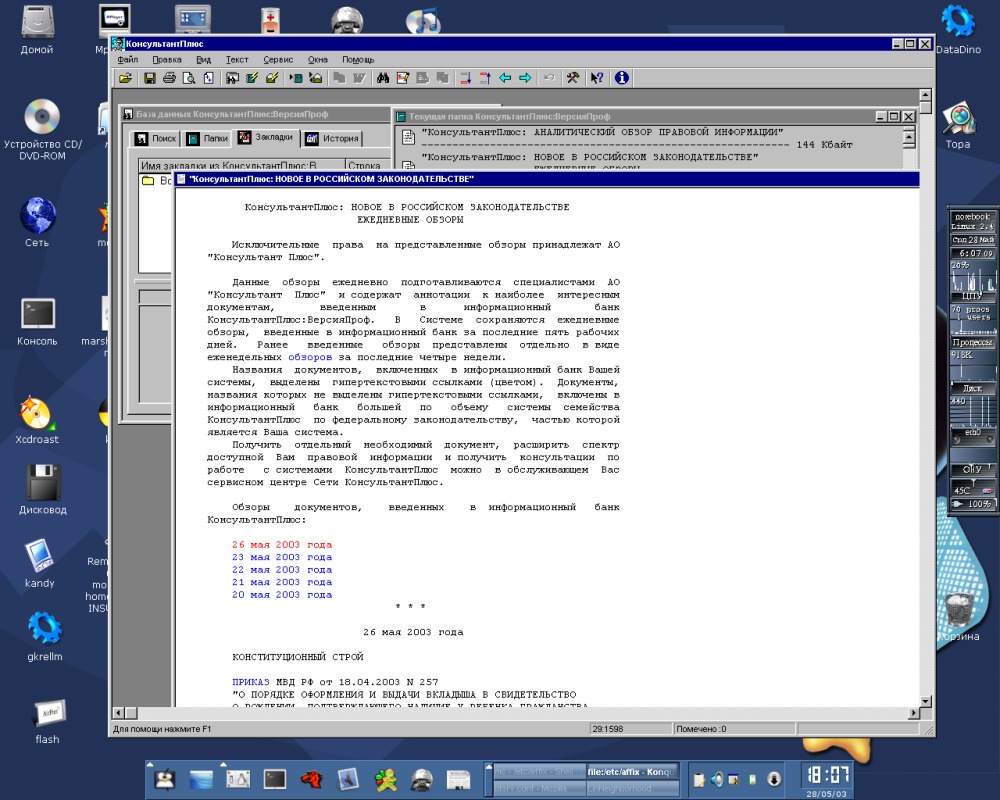Click the printer icon in the toolbar
Viewport: 1000px width, 800px height.
pyautogui.click(x=169, y=78)
